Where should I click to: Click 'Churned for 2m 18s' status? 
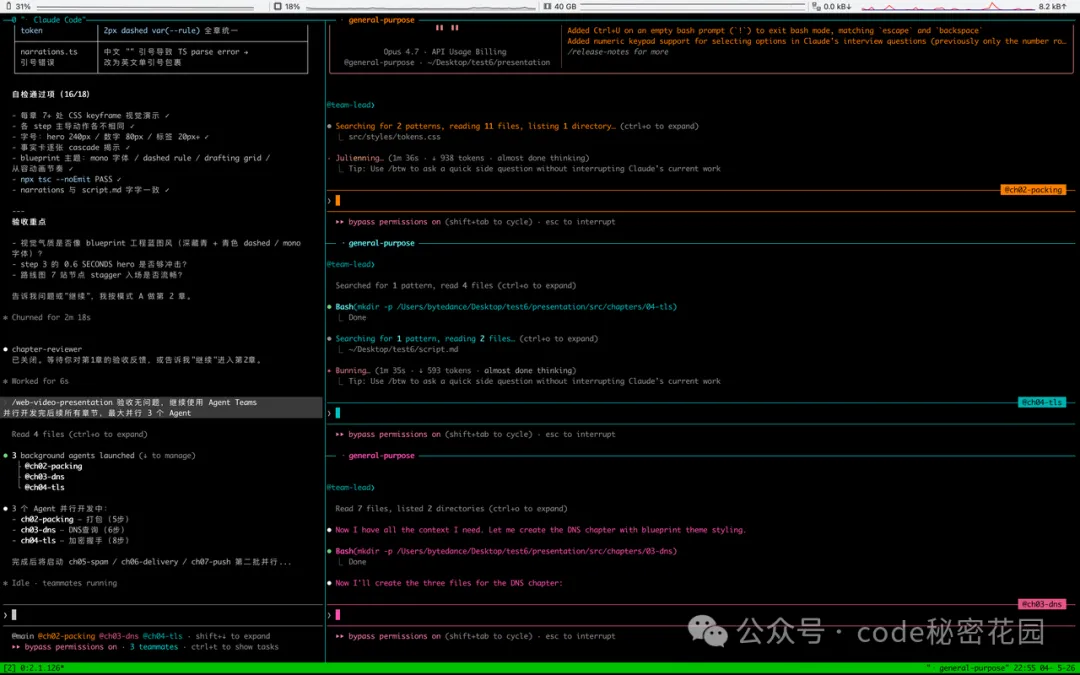pos(51,318)
